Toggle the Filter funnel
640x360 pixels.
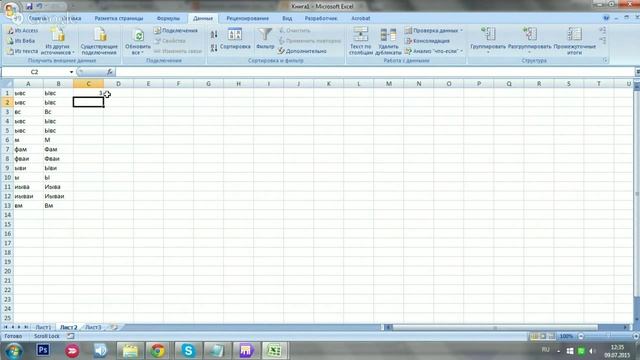(265, 38)
